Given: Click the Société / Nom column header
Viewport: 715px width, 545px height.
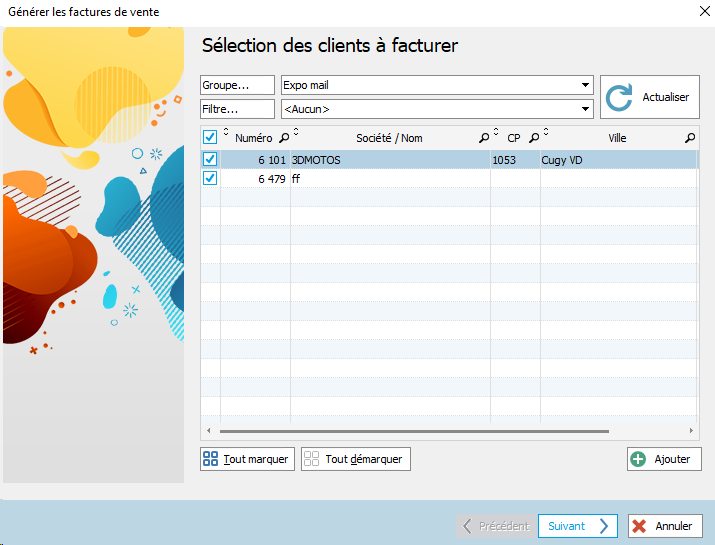Looking at the screenshot, I should pos(389,138).
